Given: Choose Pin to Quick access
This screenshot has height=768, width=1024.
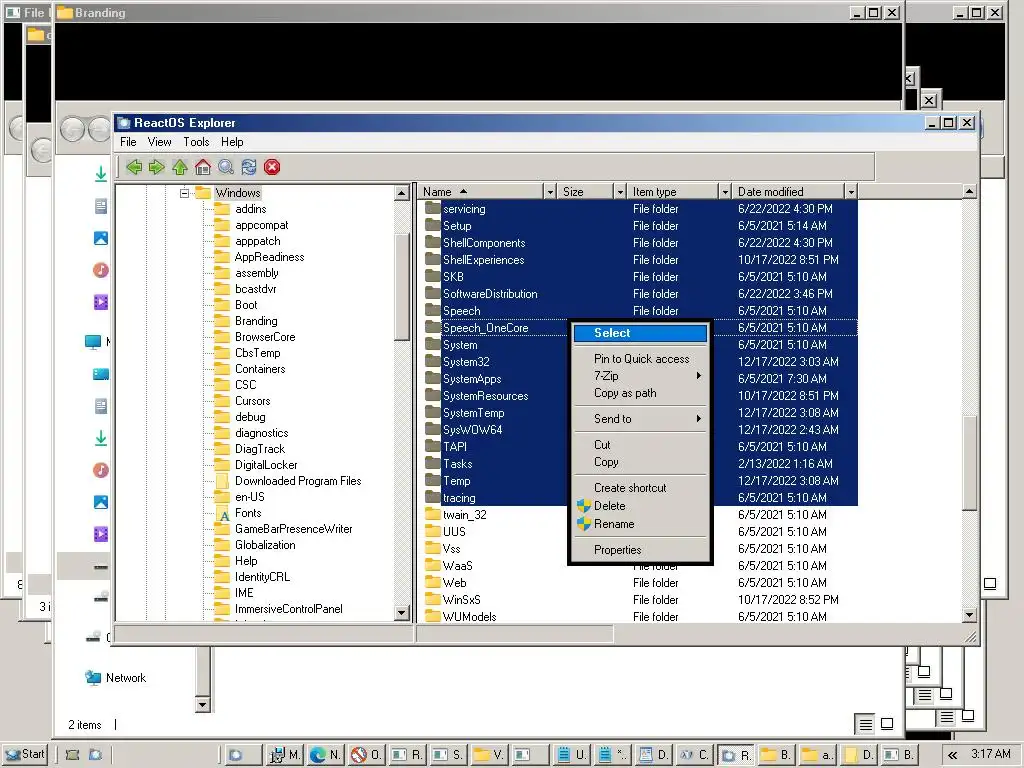Looking at the screenshot, I should click(640, 359).
